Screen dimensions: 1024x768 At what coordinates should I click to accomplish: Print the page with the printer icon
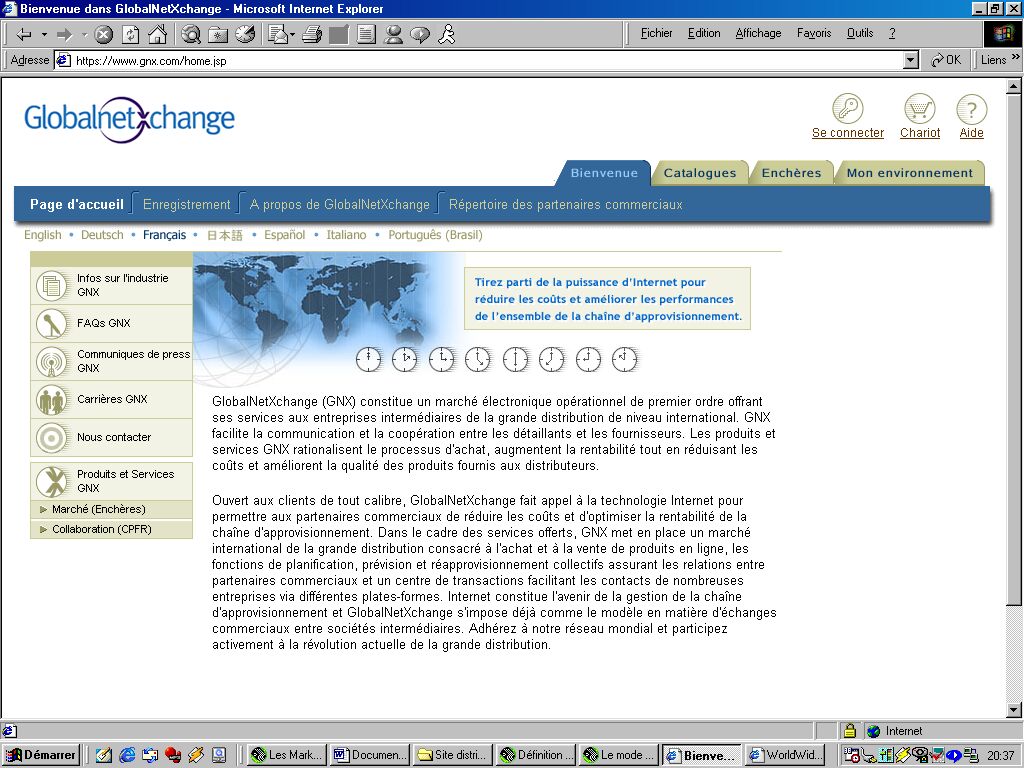[x=312, y=35]
